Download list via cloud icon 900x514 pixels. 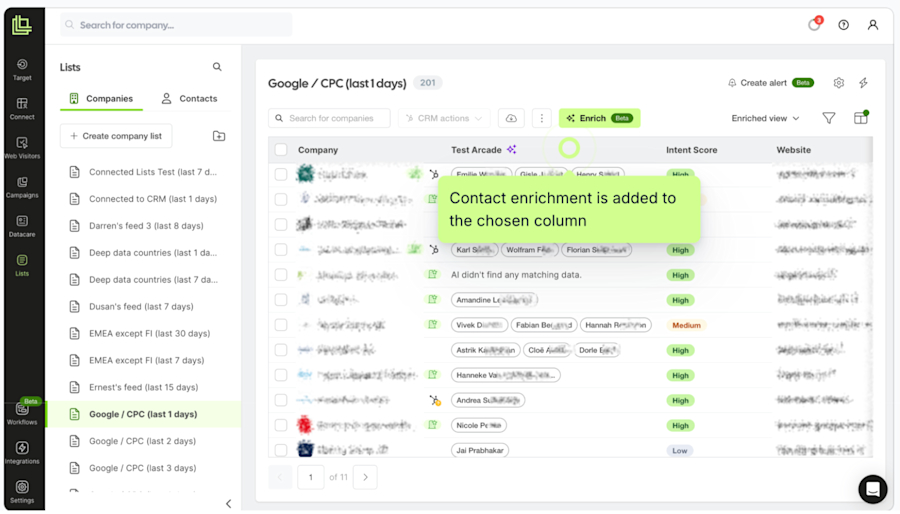[x=511, y=118]
